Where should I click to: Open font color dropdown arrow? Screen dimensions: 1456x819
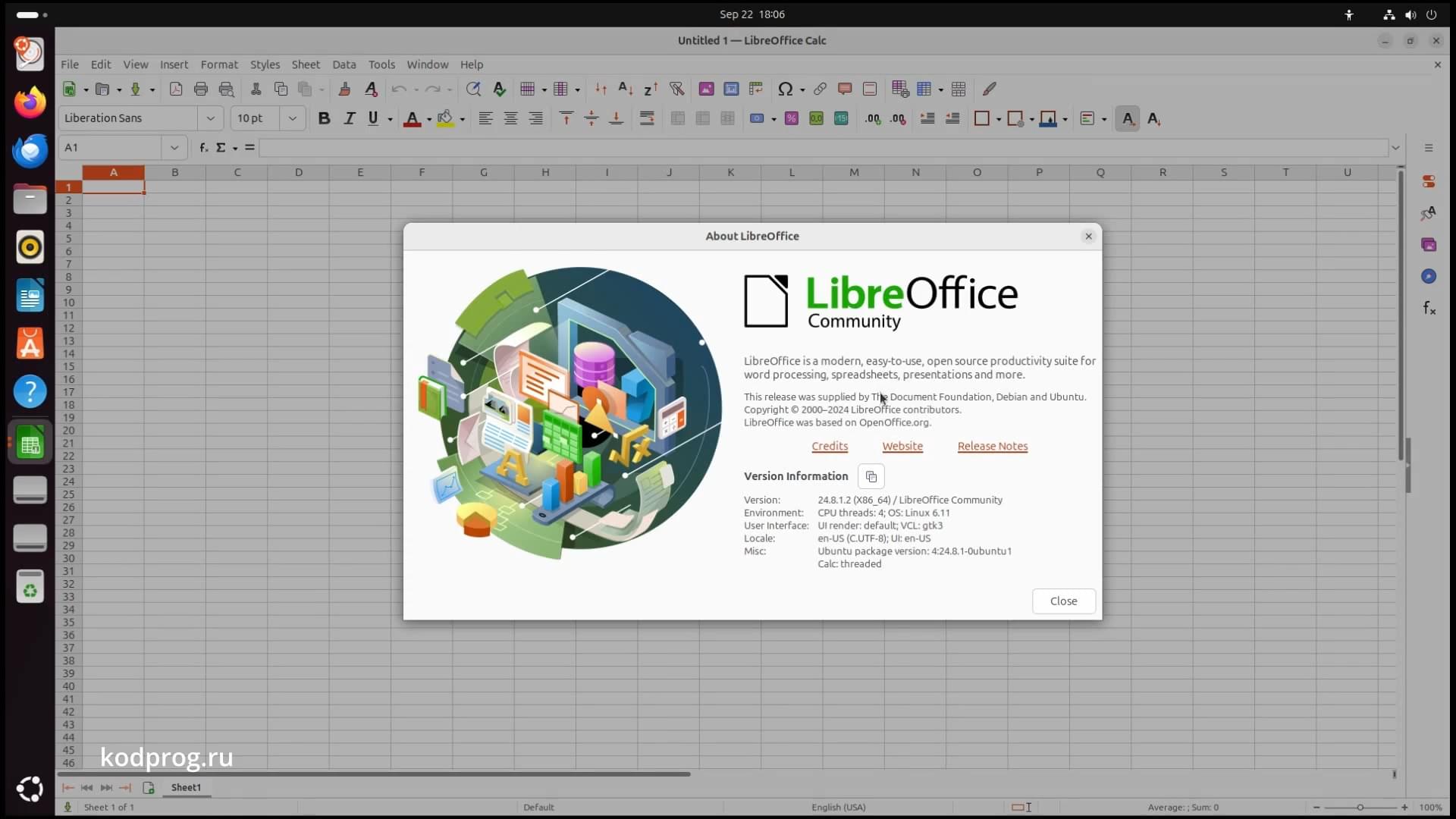(x=429, y=119)
